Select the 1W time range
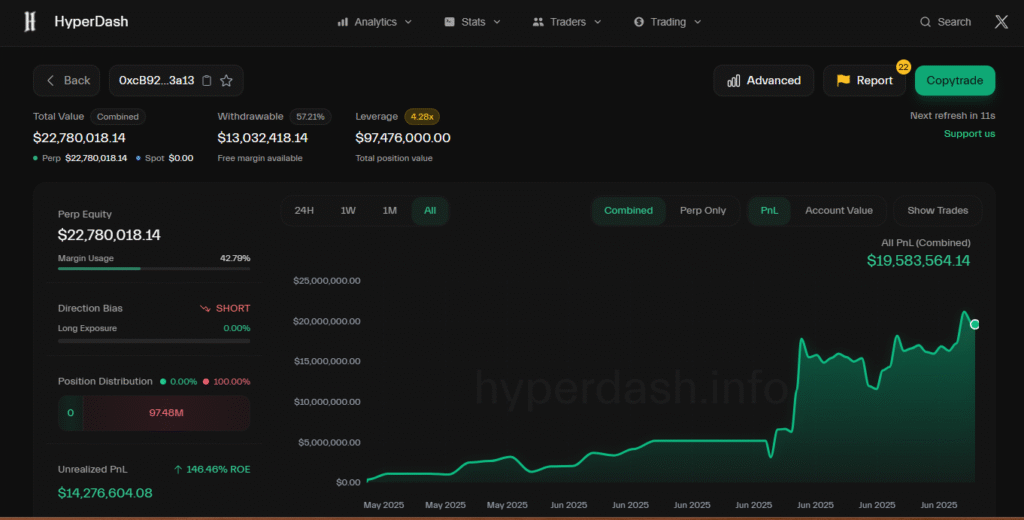The width and height of the screenshot is (1024, 520). (348, 210)
